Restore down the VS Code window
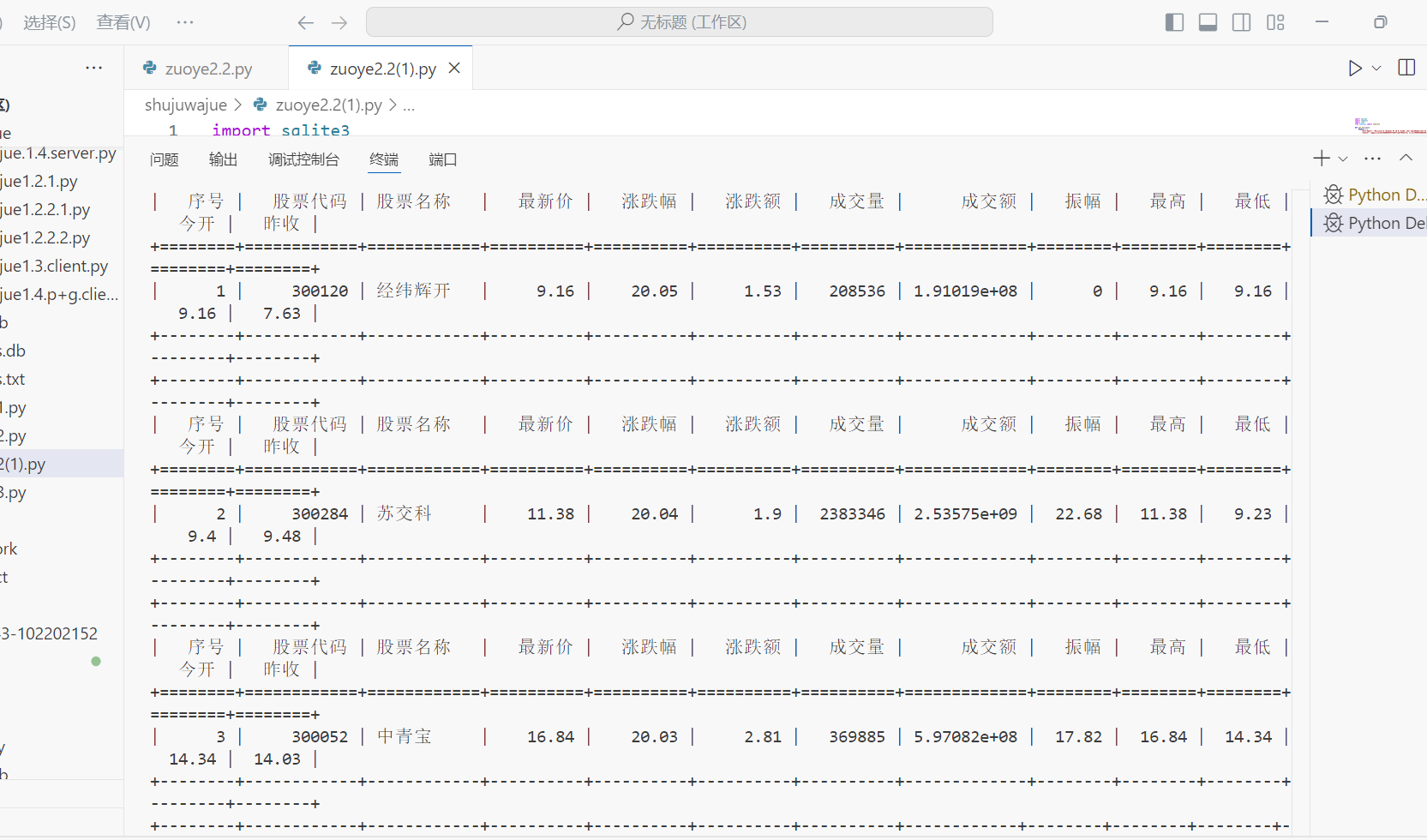This screenshot has height=840, width=1427. [1380, 22]
